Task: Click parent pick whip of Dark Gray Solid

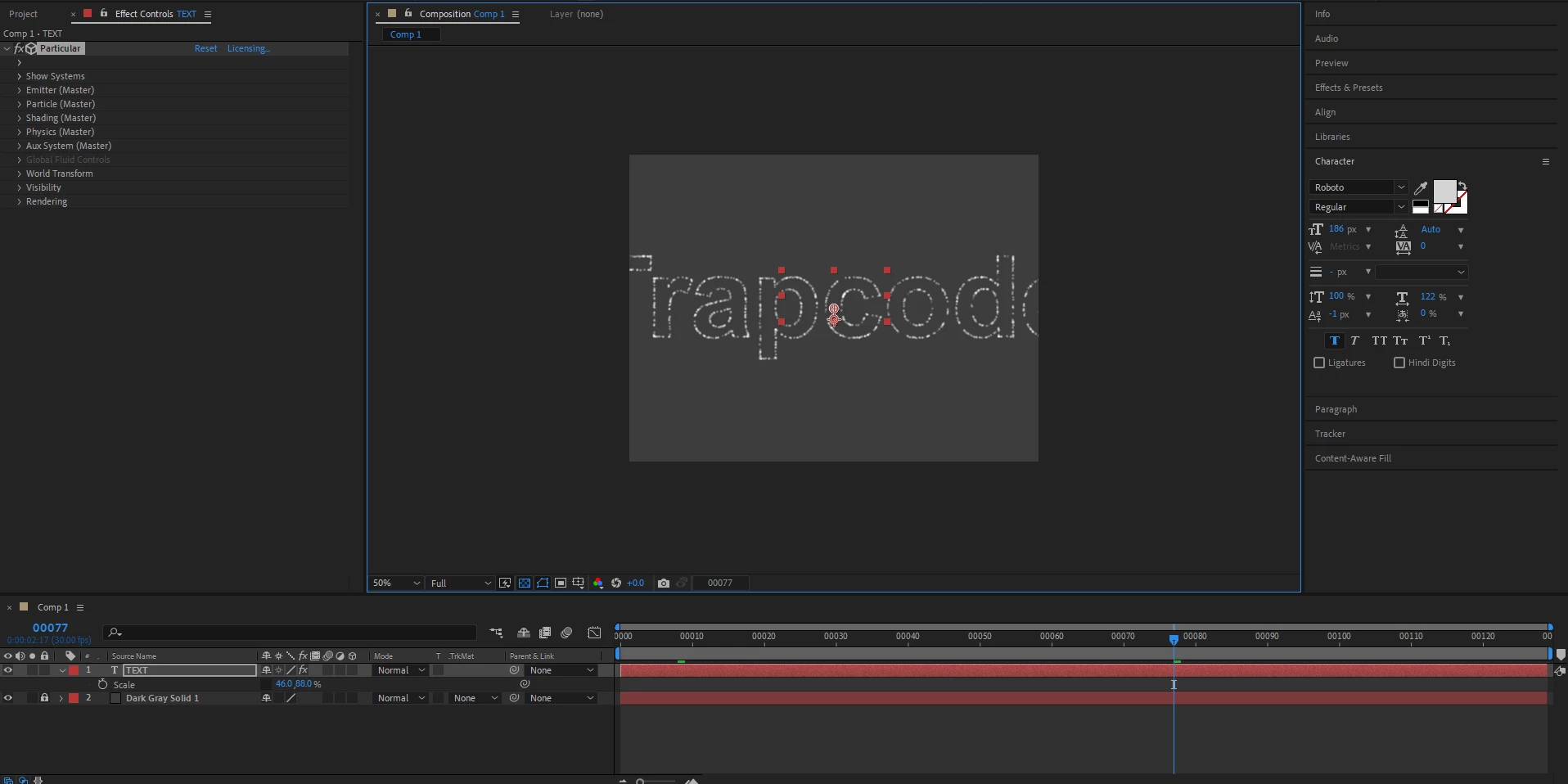Action: (515, 698)
